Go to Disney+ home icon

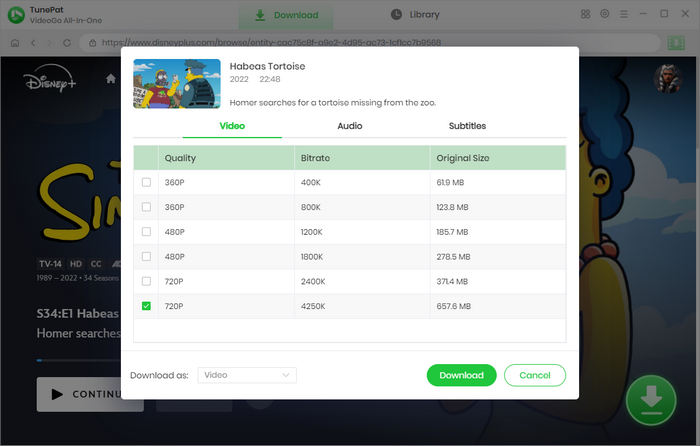(111, 79)
